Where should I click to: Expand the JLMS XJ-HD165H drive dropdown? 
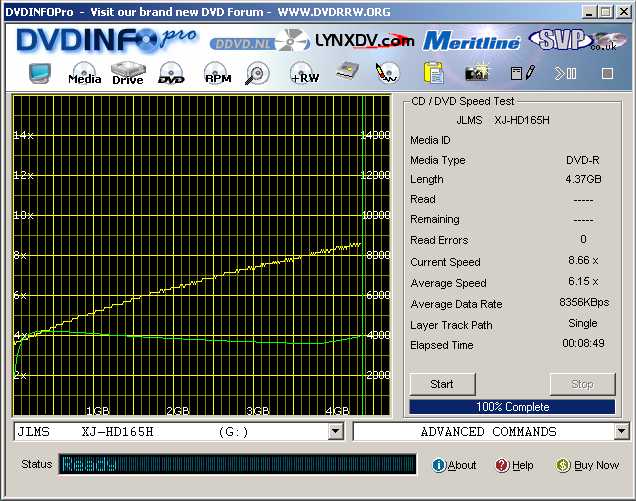[x=335, y=431]
